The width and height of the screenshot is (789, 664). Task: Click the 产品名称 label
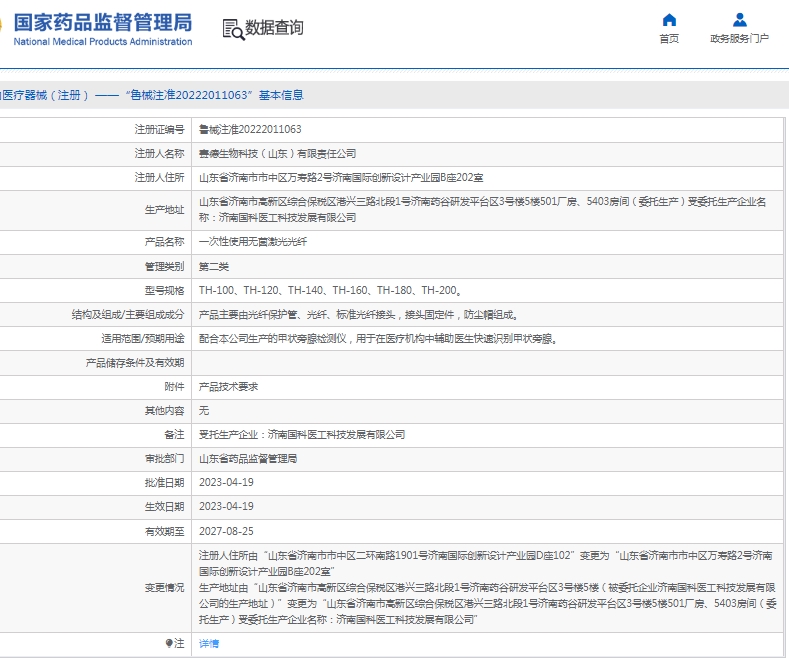point(165,242)
